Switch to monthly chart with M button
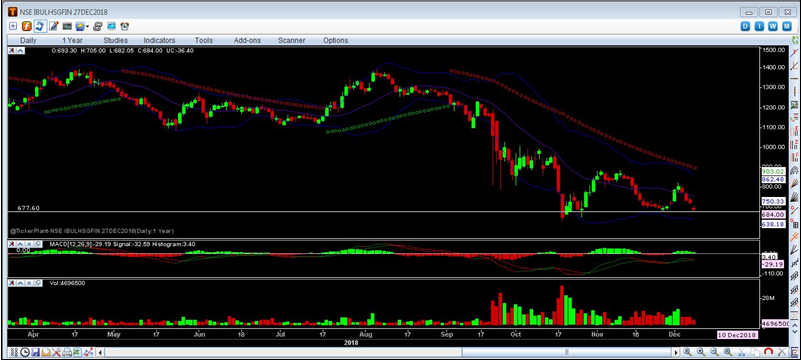Image resolution: width=801 pixels, height=361 pixels. point(787,27)
